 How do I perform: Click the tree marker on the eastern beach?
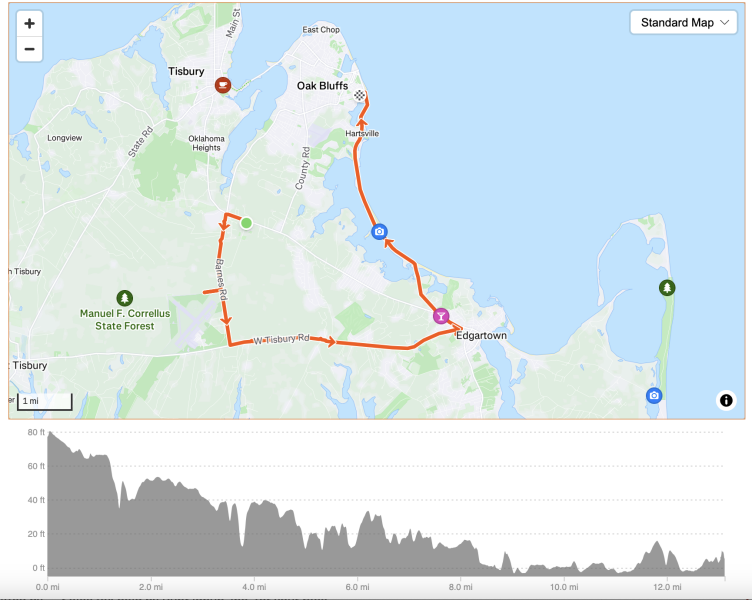[667, 288]
